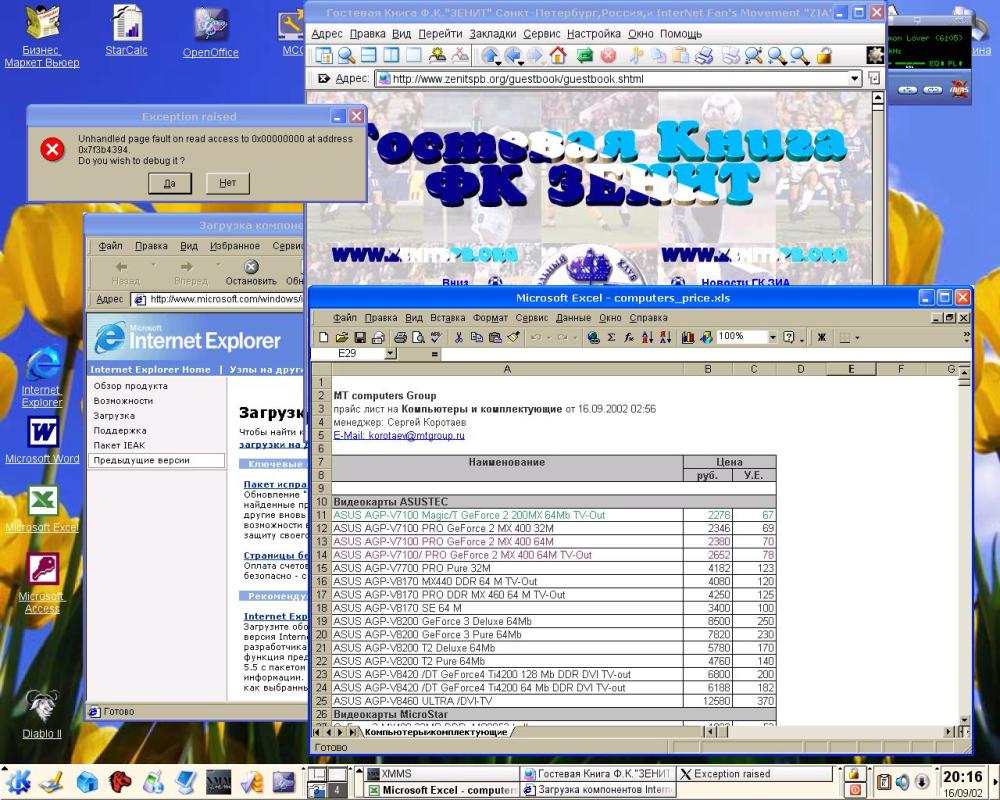Open the Name Box dropdown next to E29
The image size is (1000, 800).
(x=390, y=353)
